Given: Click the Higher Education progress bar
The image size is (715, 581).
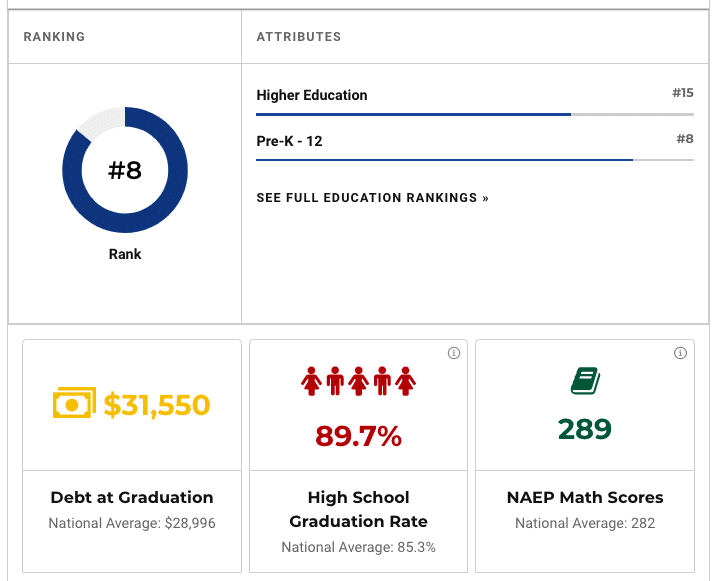Looking at the screenshot, I should pyautogui.click(x=474, y=115).
